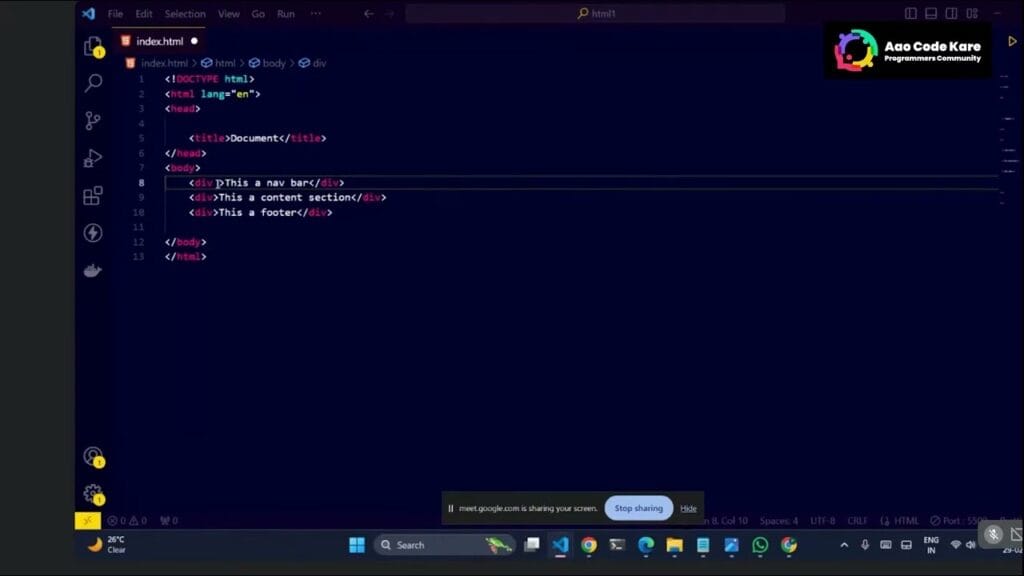This screenshot has width=1024, height=576.
Task: Click the Stop sharing button
Action: point(638,508)
